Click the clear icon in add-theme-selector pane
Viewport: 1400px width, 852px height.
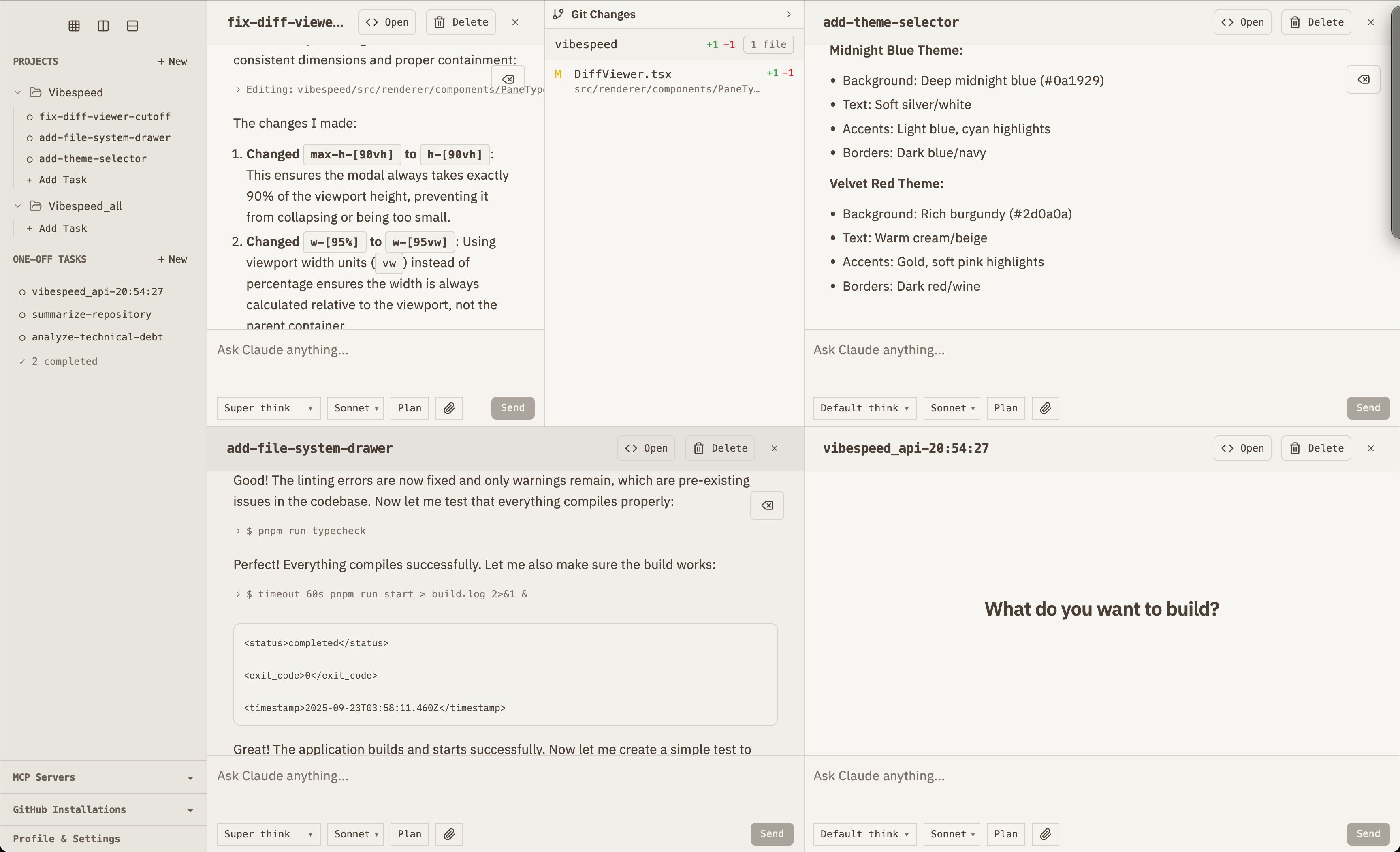coord(1363,79)
